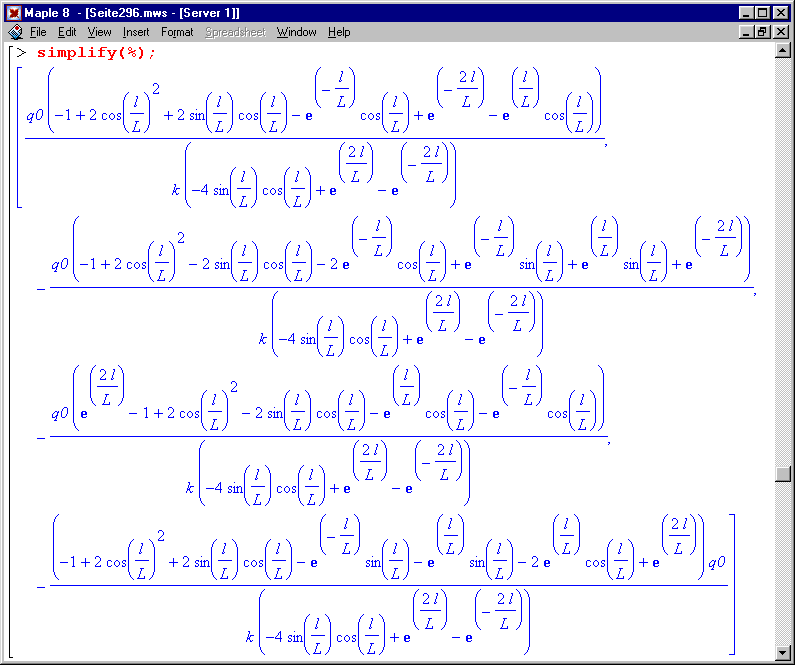Minimize the Maple 8 application window
Screen dimensions: 795x665
point(747,13)
